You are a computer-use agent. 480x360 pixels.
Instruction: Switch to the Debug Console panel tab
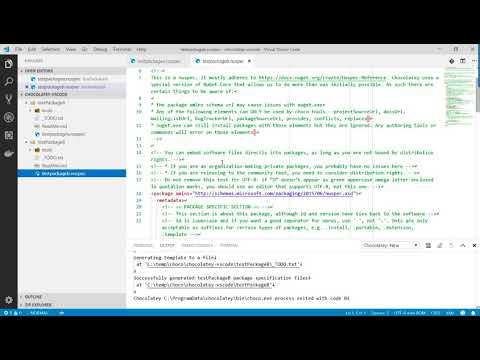coord(197,245)
